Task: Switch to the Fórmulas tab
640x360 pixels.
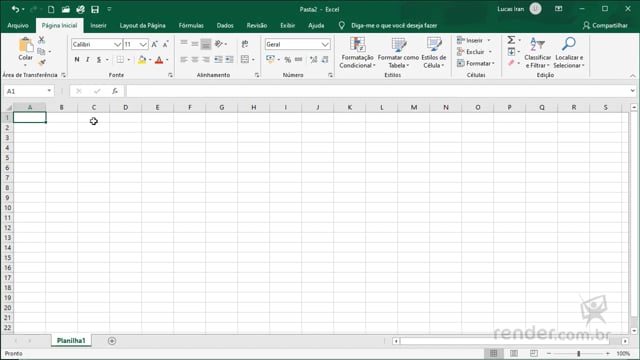Action: 191,25
